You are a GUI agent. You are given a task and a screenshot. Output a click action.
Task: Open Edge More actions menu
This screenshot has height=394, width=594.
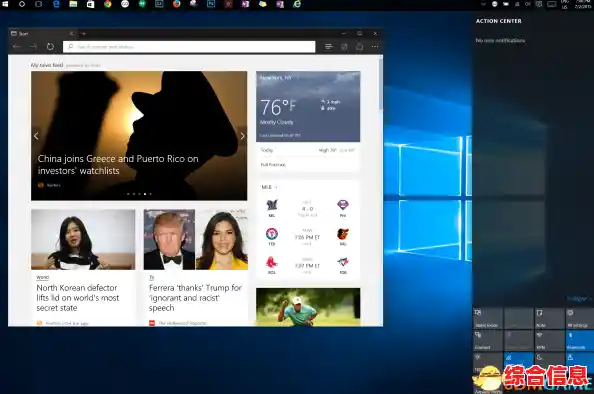(x=375, y=47)
